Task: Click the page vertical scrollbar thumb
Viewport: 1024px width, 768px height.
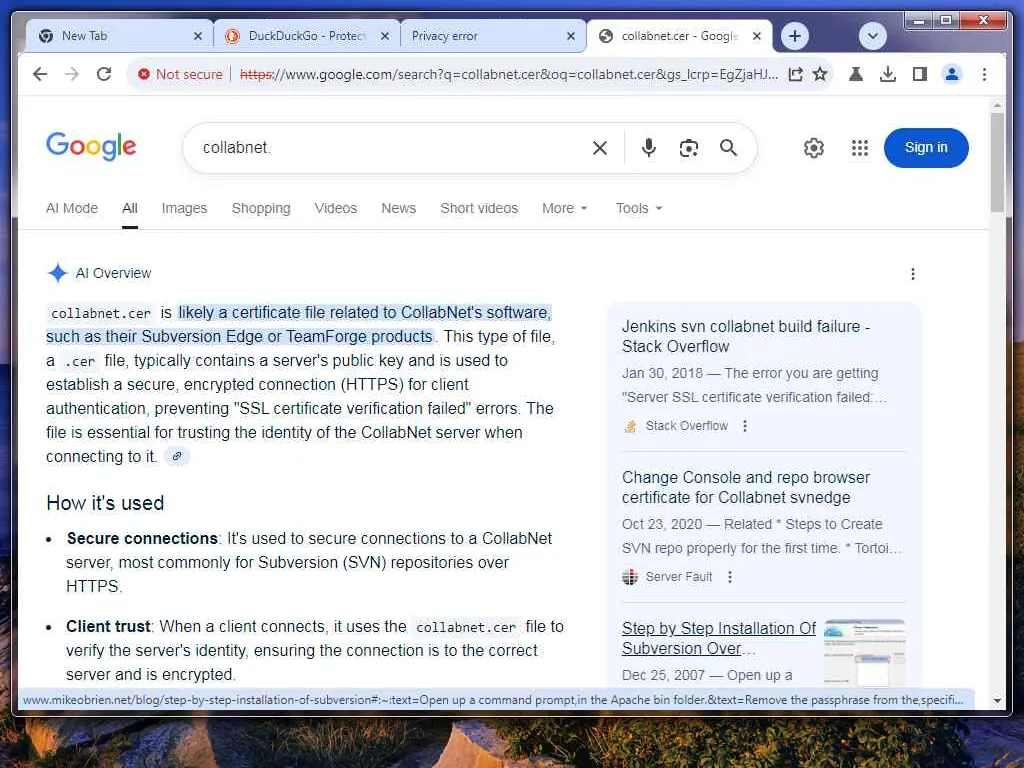Action: click(997, 162)
